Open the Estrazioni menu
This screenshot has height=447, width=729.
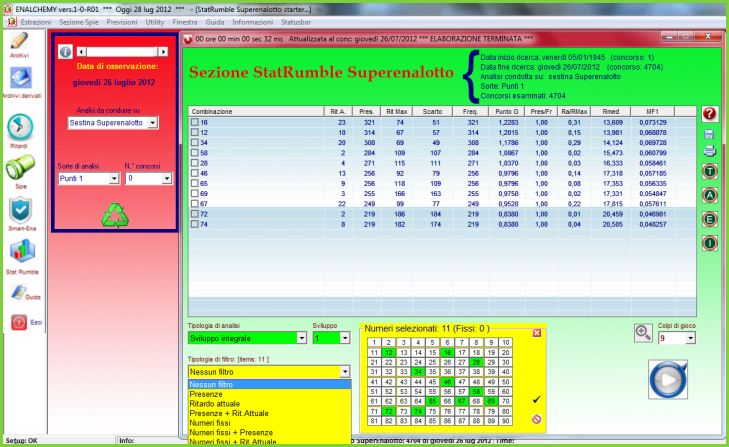36,22
